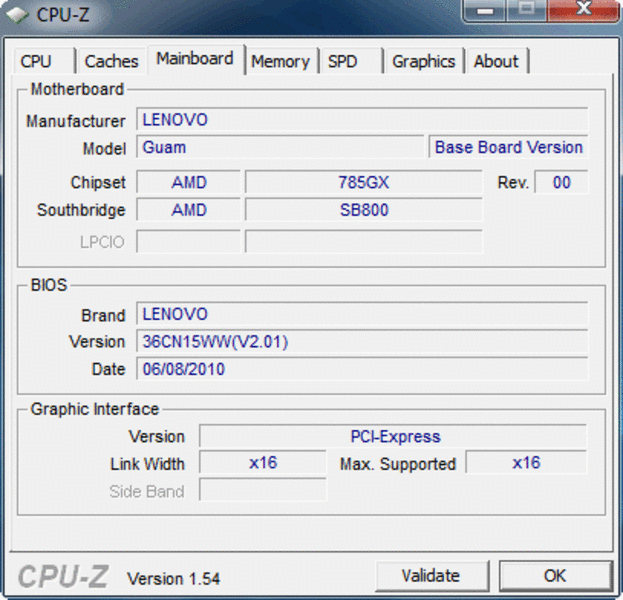Viewport: 623px width, 600px height.
Task: Click the Chipset label
Action: (x=98, y=183)
